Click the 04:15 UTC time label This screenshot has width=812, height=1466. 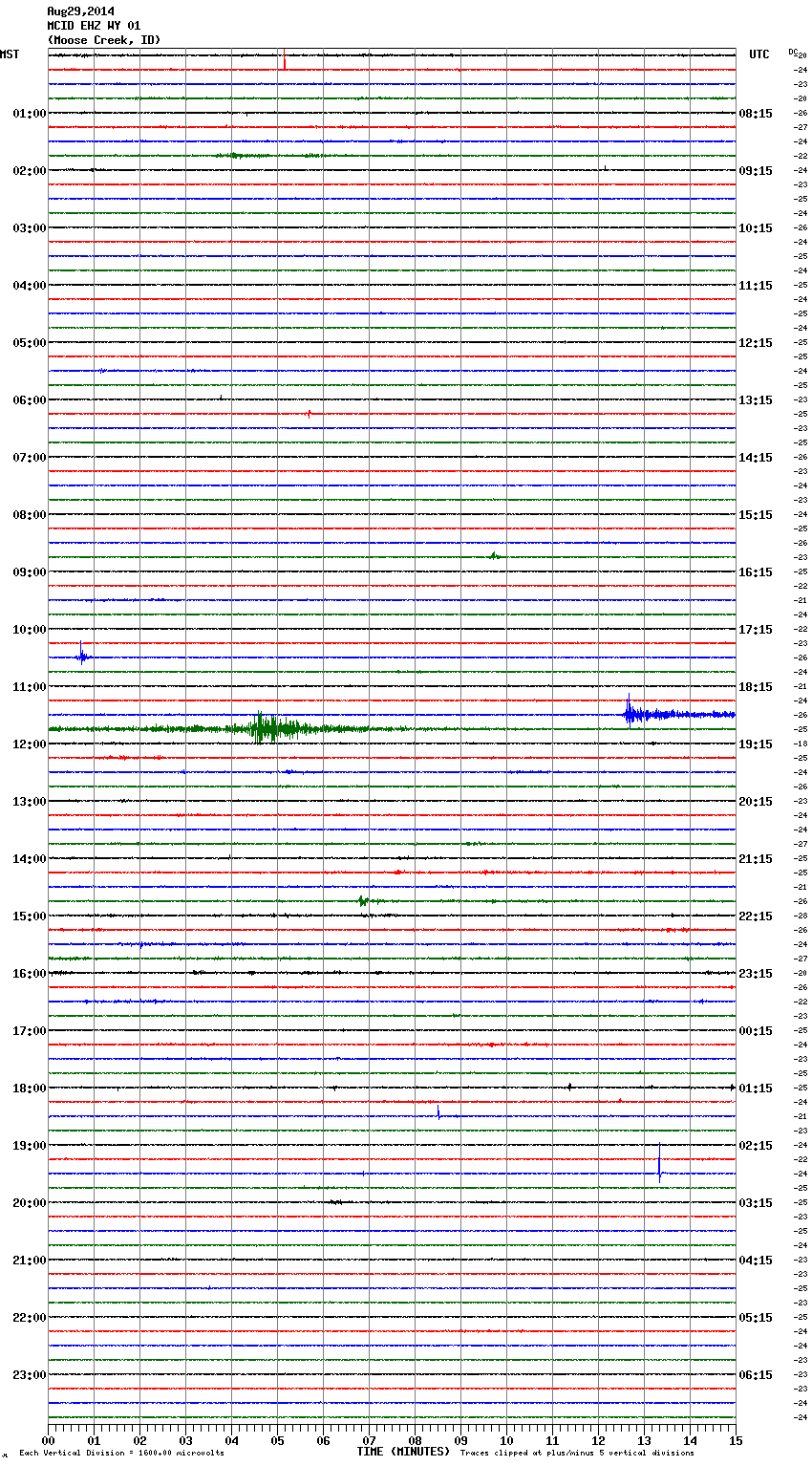click(x=756, y=1261)
